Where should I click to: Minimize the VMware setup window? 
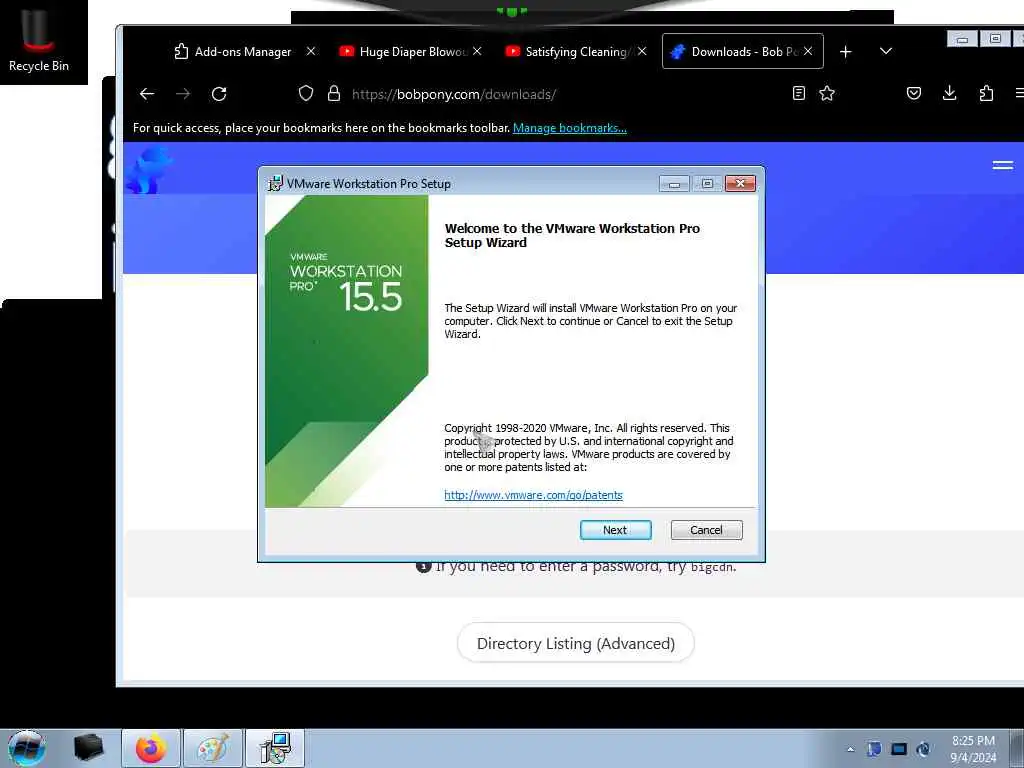[674, 184]
